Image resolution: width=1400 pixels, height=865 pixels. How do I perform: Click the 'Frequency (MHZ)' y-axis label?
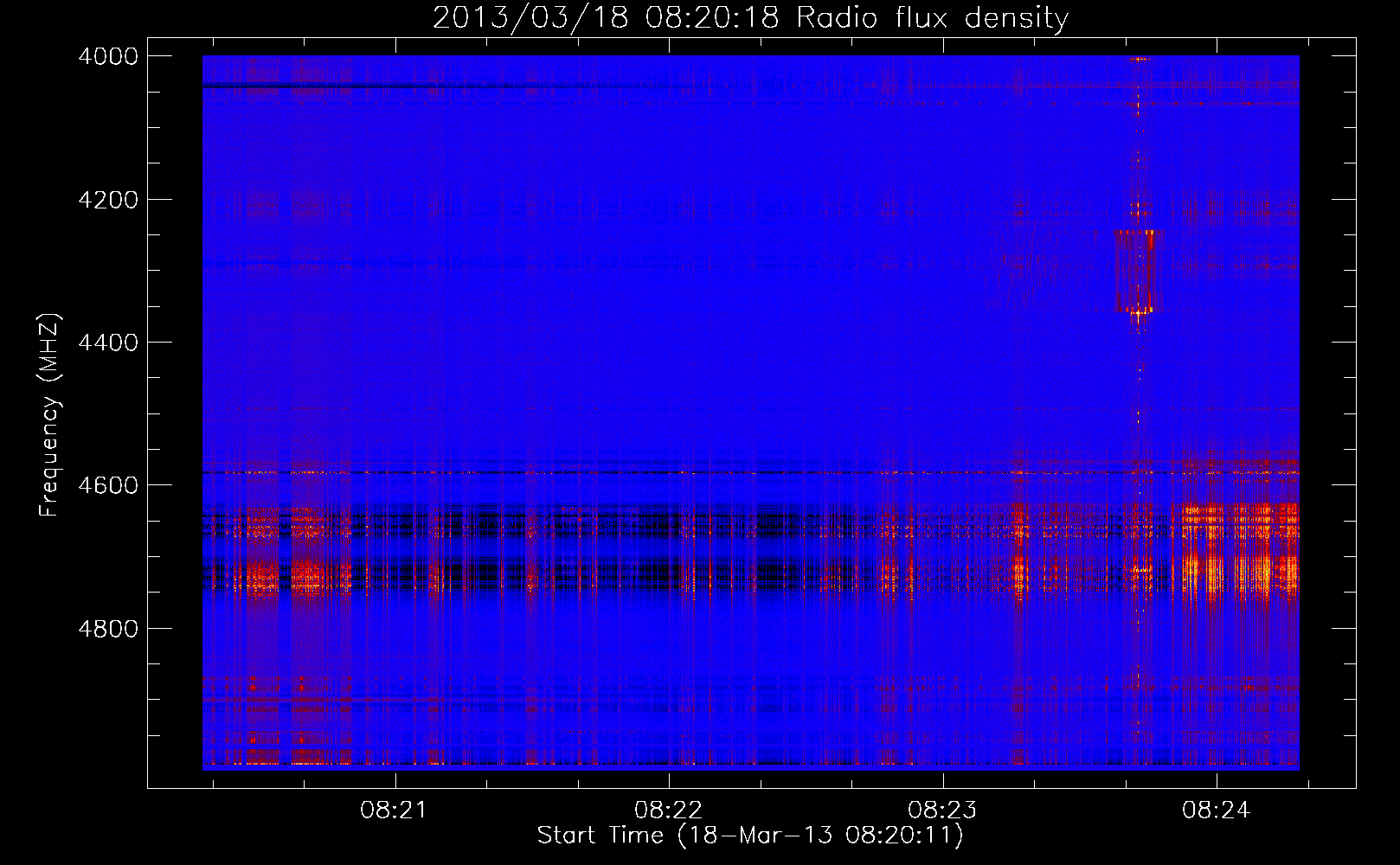[x=50, y=415]
